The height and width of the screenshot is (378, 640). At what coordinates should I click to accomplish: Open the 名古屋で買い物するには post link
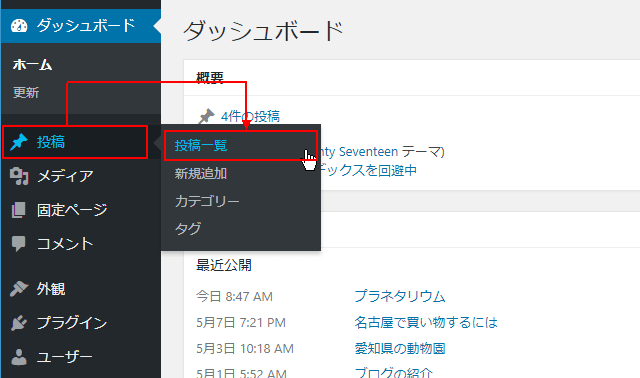coord(426,322)
